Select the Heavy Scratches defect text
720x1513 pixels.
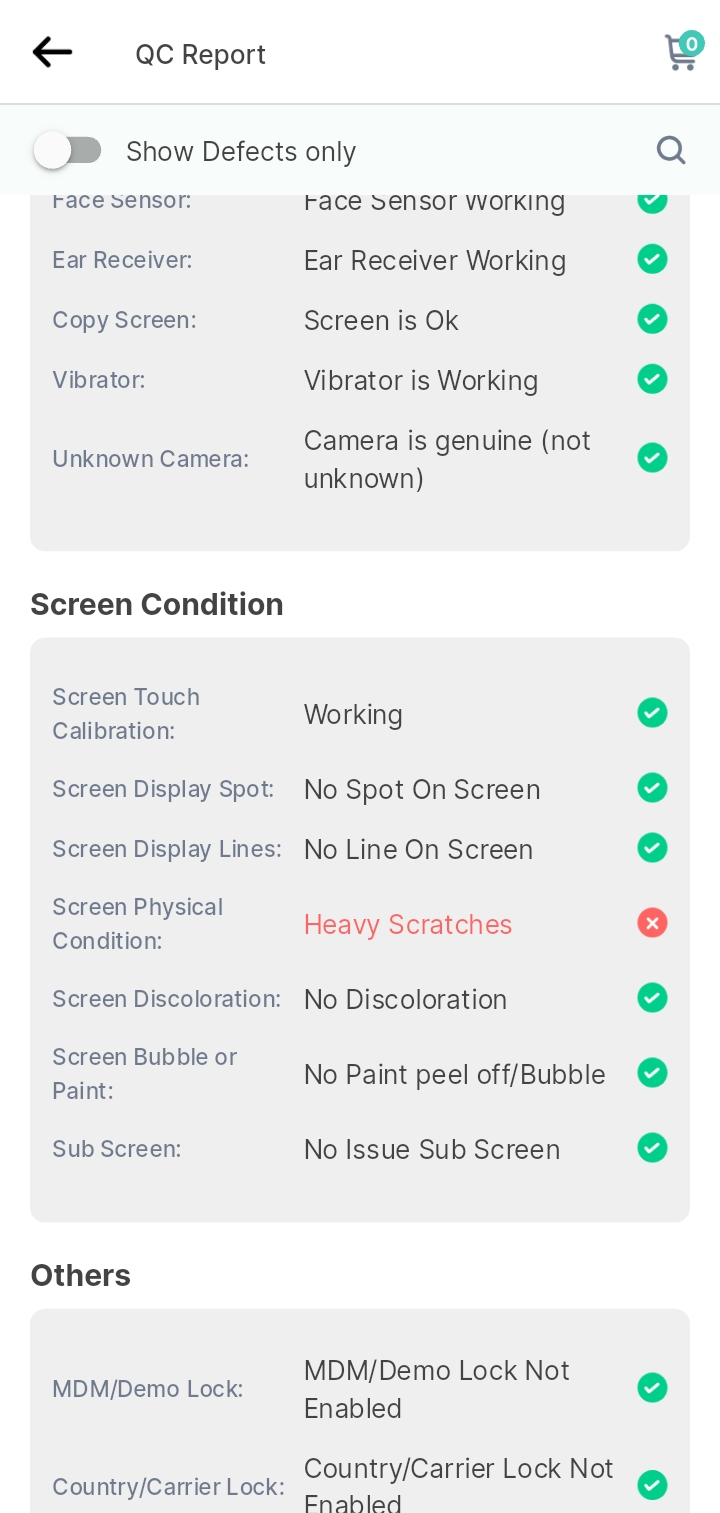point(408,924)
